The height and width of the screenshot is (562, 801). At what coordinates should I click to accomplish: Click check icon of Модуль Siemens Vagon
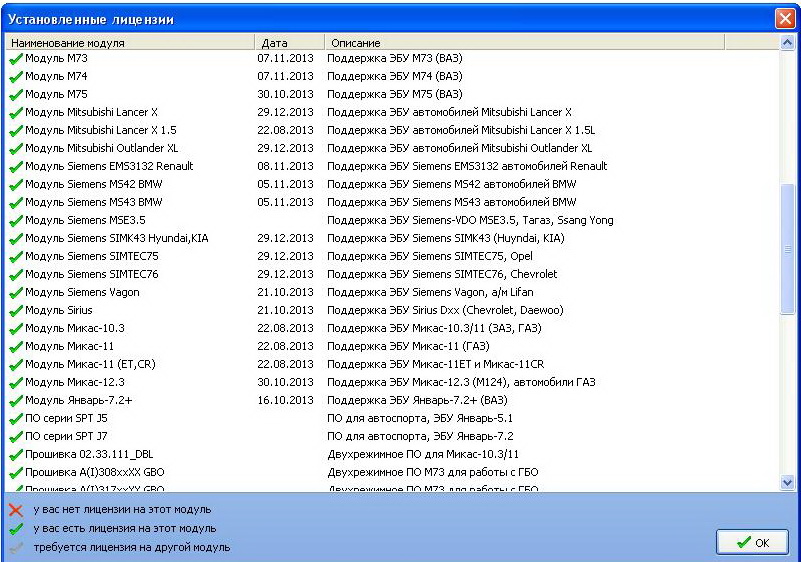pyautogui.click(x=16, y=293)
